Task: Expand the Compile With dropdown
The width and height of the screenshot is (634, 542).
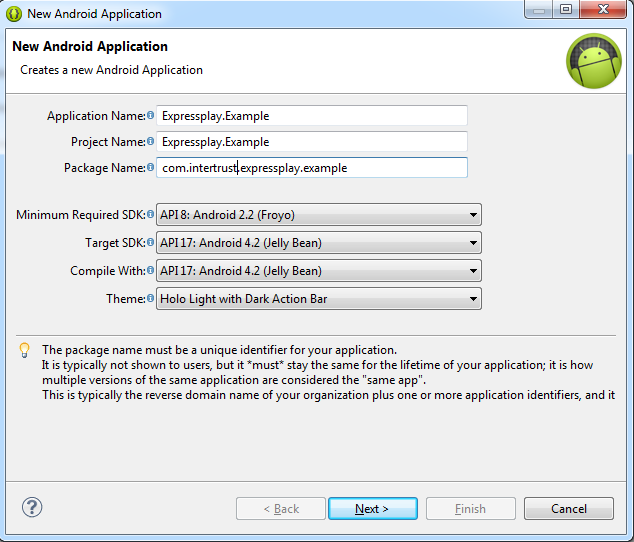Action: 318,271
